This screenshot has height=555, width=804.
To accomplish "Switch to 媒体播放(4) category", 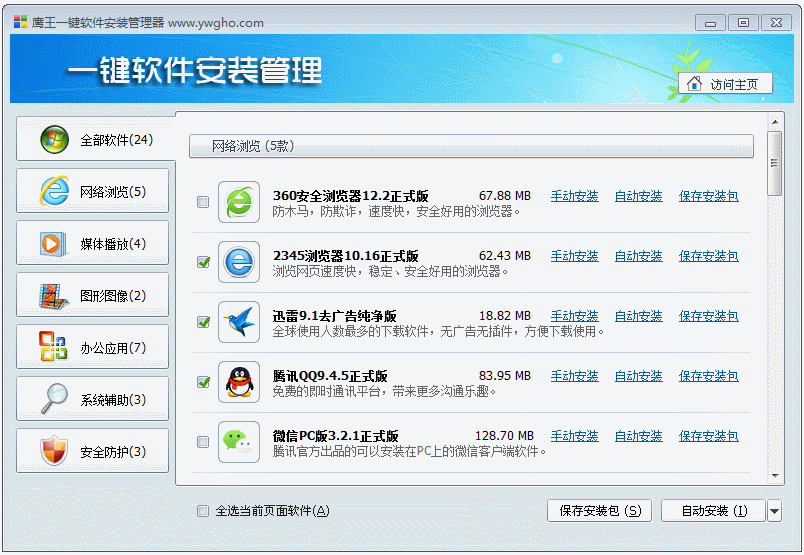I will 92,243.
